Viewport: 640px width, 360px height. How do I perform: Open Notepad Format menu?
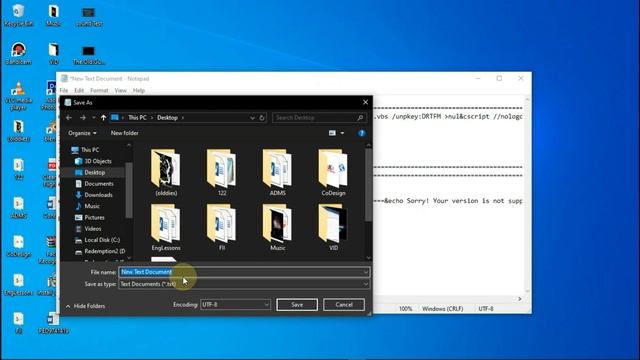click(99, 90)
